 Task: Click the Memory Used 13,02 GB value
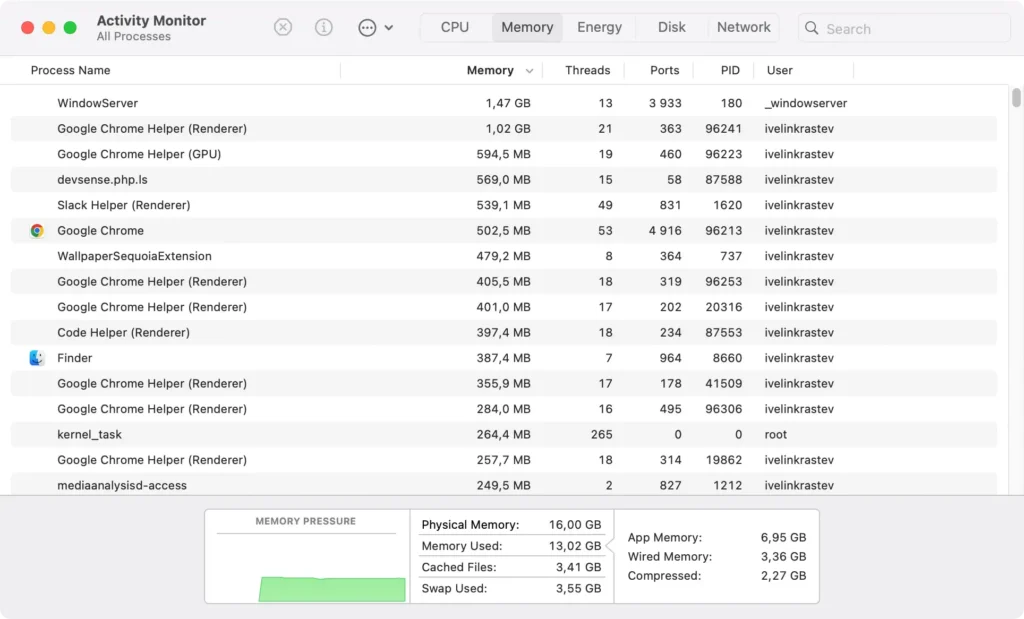(x=575, y=546)
